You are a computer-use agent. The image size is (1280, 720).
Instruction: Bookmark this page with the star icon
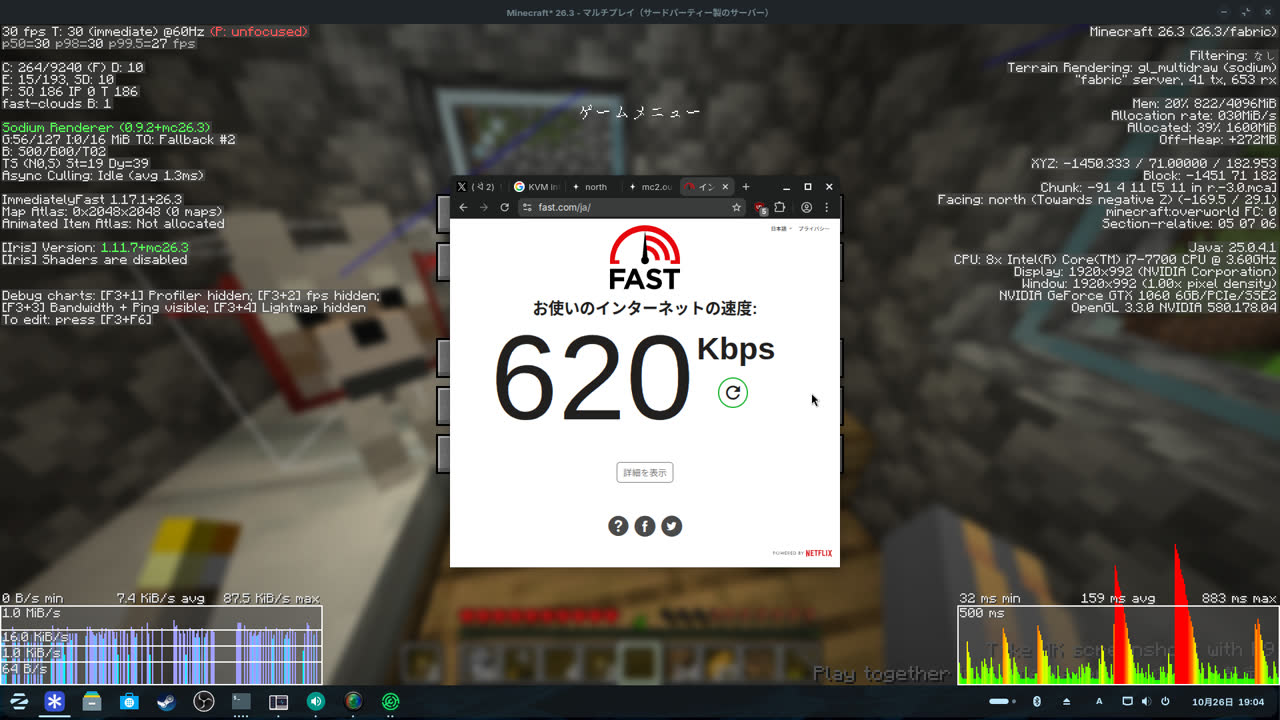pyautogui.click(x=737, y=207)
